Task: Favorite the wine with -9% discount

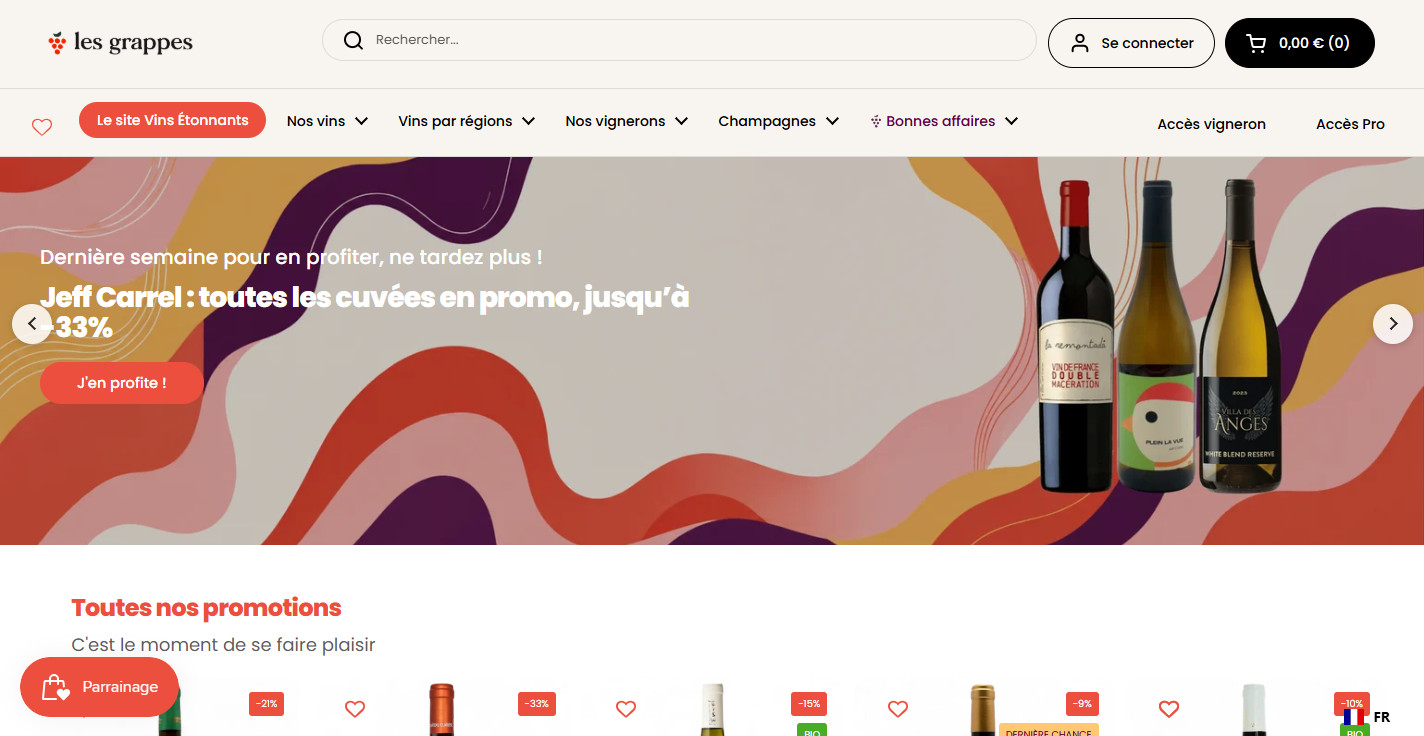Action: (x=898, y=709)
